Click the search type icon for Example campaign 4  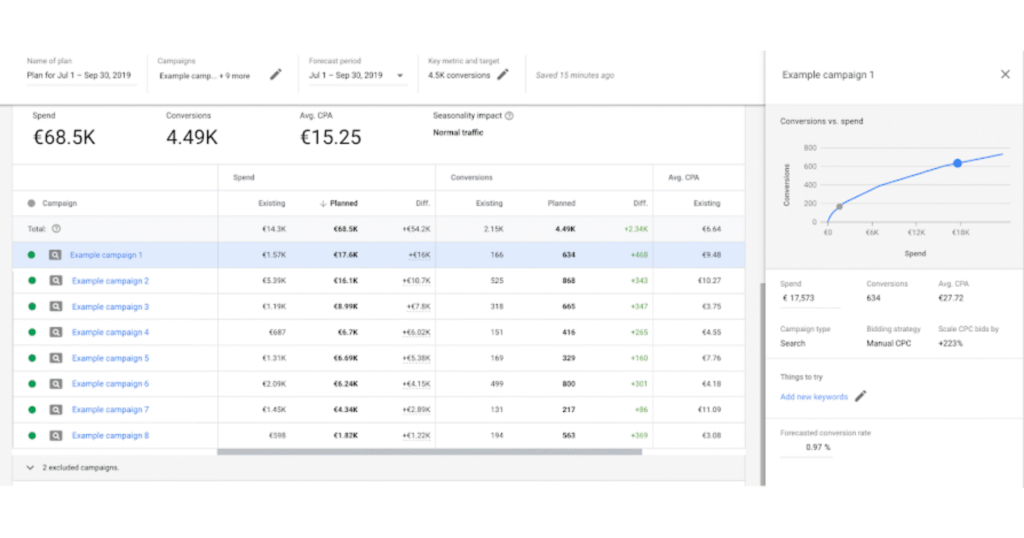click(56, 332)
